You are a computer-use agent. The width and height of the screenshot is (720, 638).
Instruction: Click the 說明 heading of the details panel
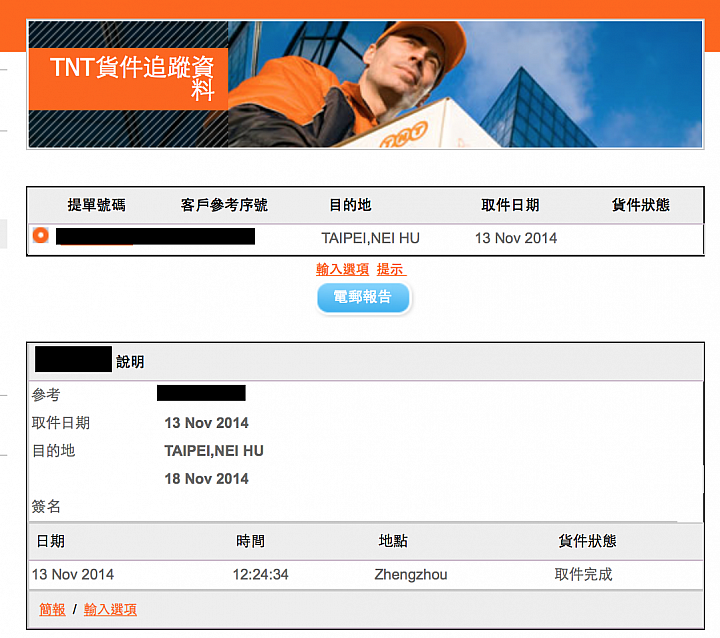(x=130, y=362)
